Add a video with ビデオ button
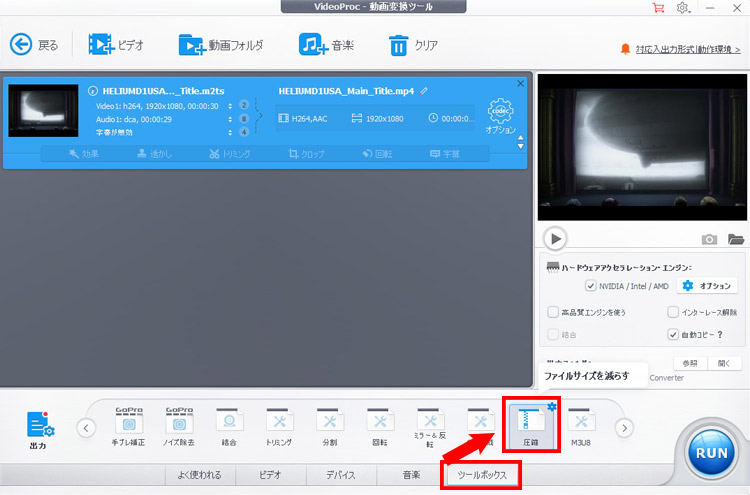This screenshot has width=750, height=495. [116, 45]
